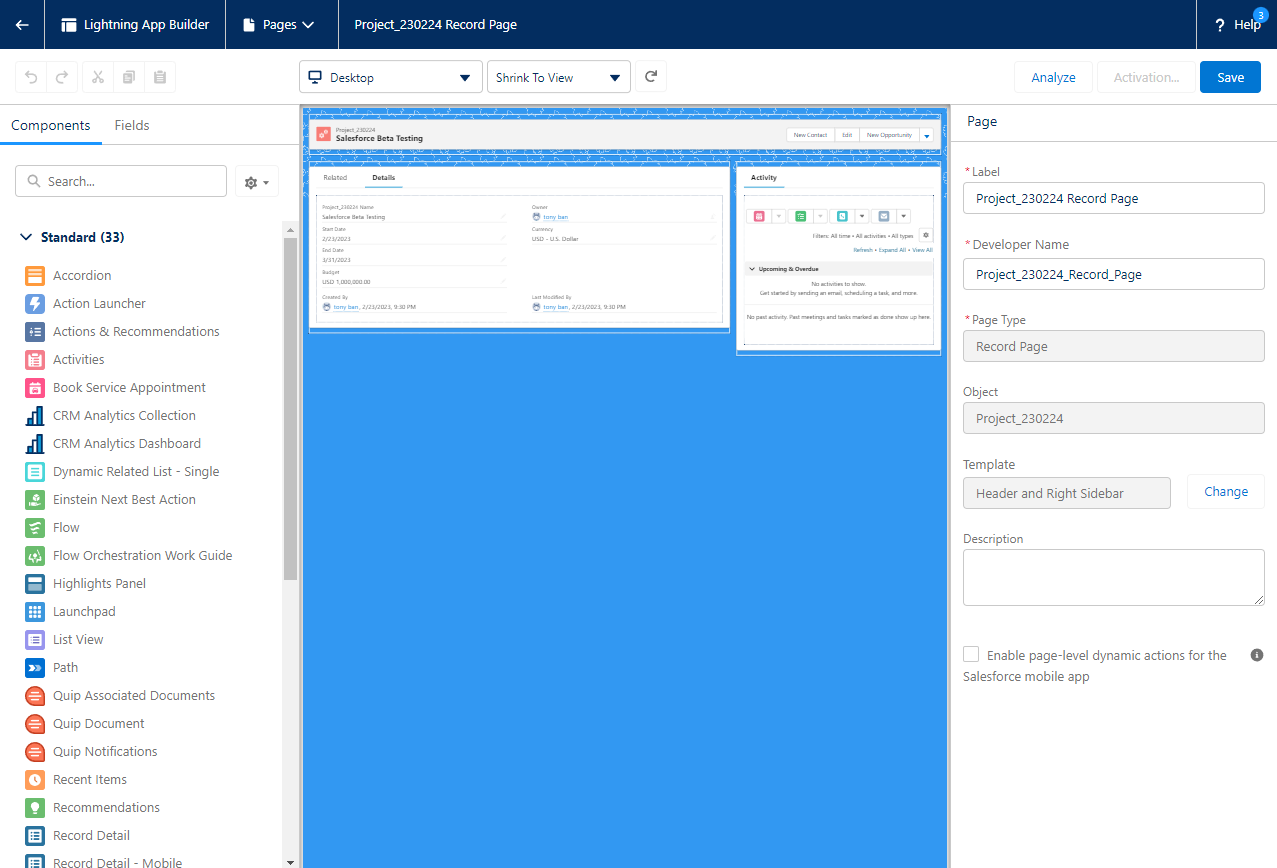Open dropdown arrow next to Email icon
The height and width of the screenshot is (868, 1277).
point(903,216)
